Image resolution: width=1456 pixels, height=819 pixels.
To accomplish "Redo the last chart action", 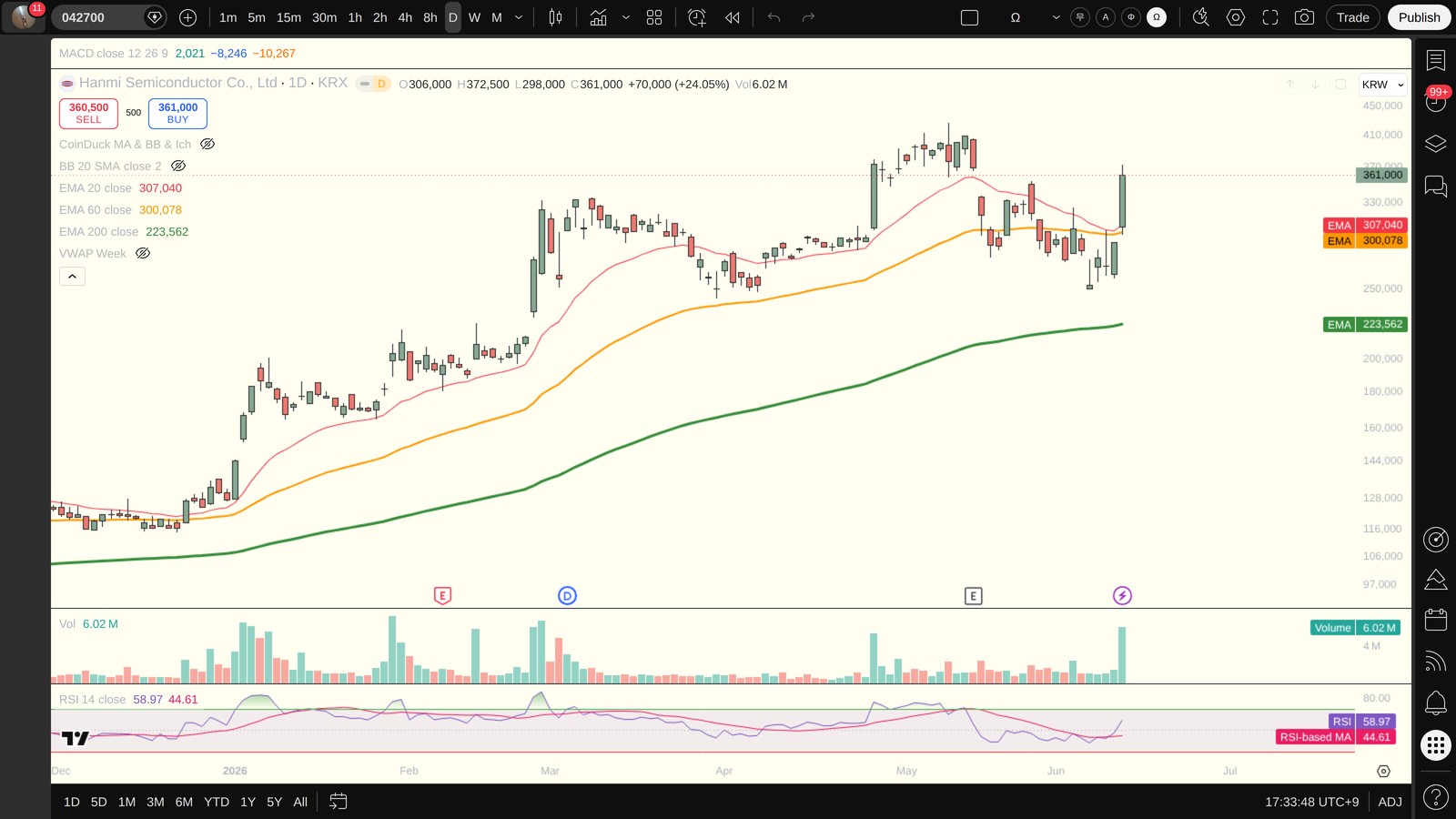I will point(808,17).
